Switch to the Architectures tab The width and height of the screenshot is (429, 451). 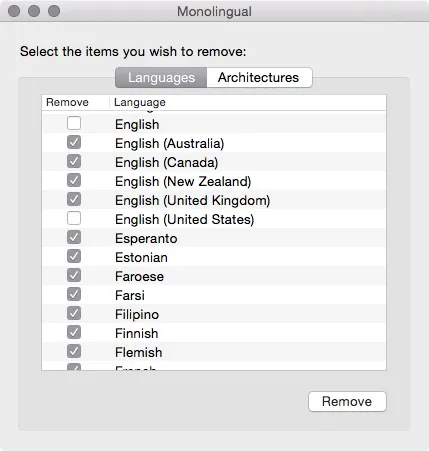(x=259, y=77)
